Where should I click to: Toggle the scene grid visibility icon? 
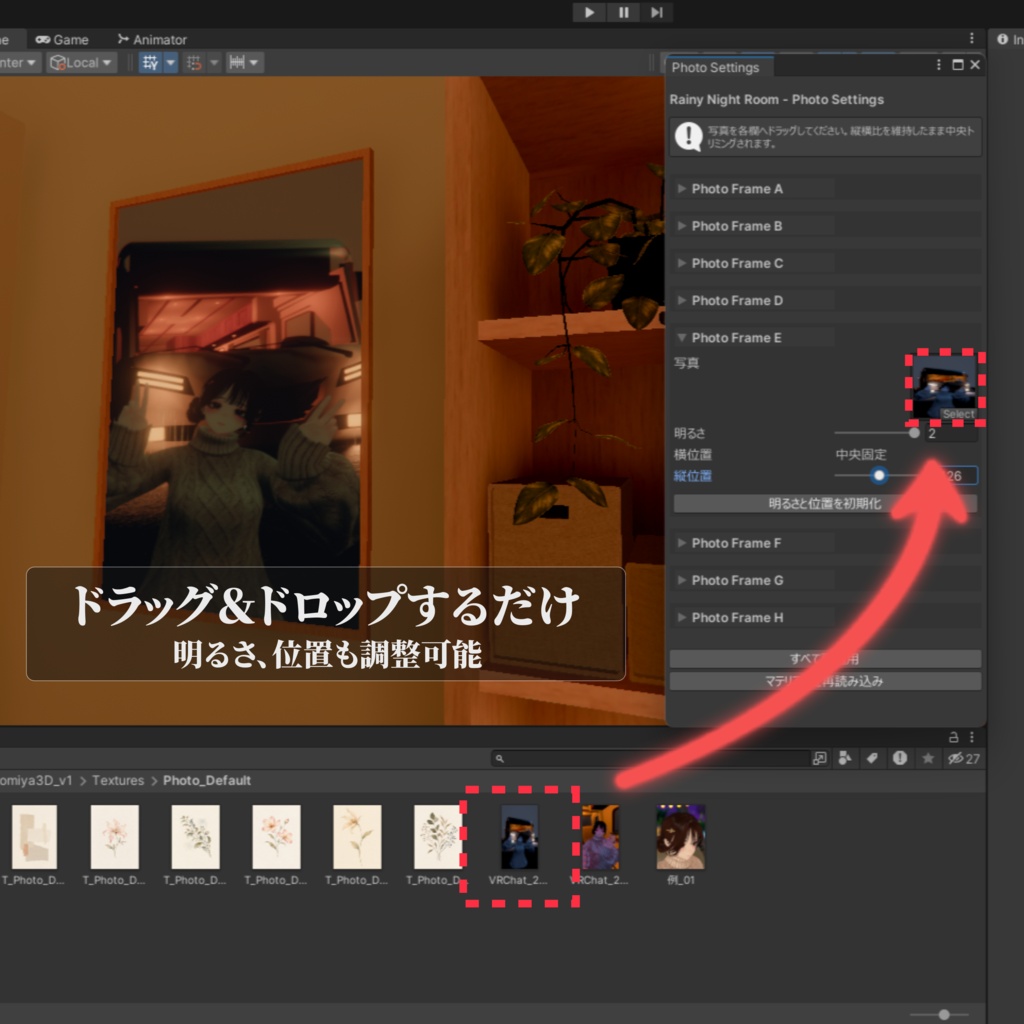click(150, 63)
